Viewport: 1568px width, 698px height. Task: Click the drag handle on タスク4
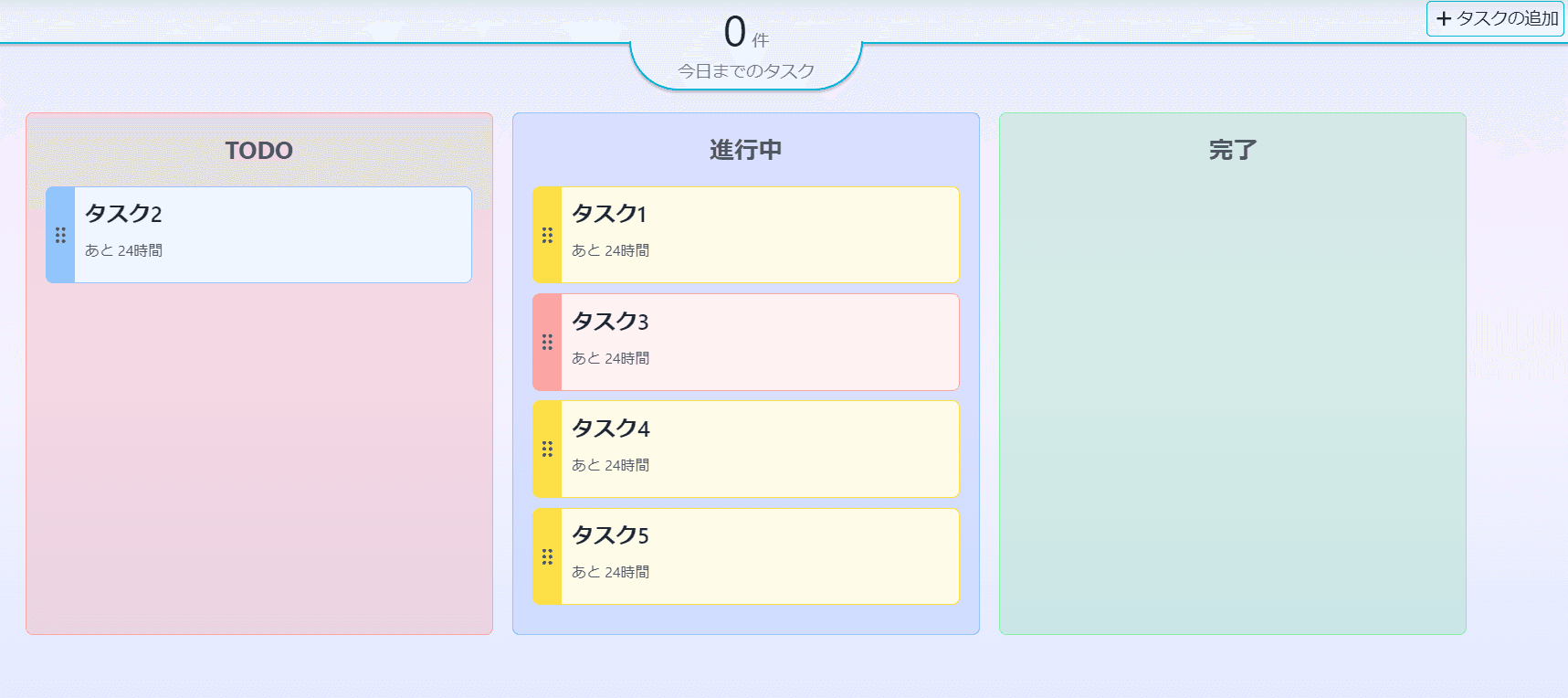547,449
